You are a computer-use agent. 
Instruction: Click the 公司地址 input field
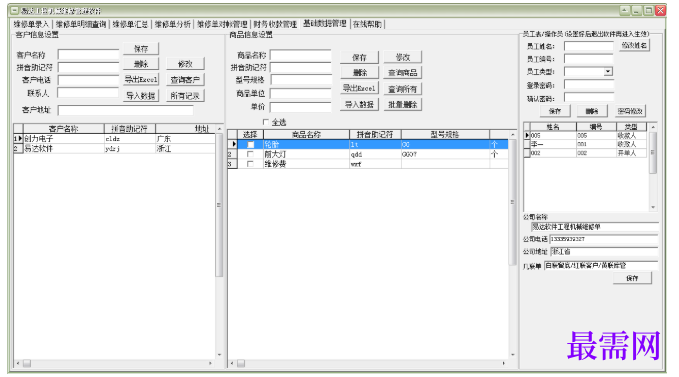click(604, 251)
